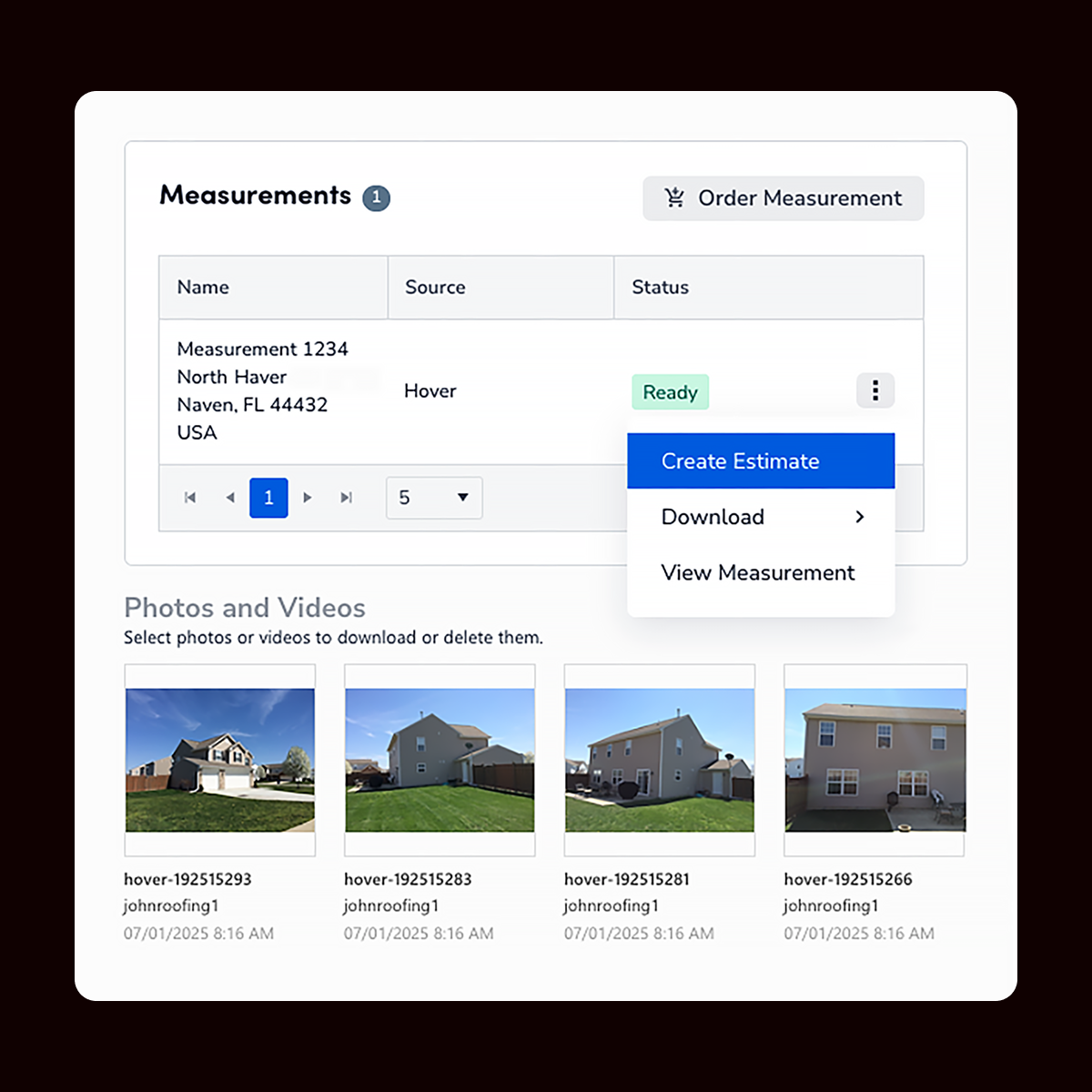Click the Order Measurement button
The image size is (1092, 1092).
783,198
